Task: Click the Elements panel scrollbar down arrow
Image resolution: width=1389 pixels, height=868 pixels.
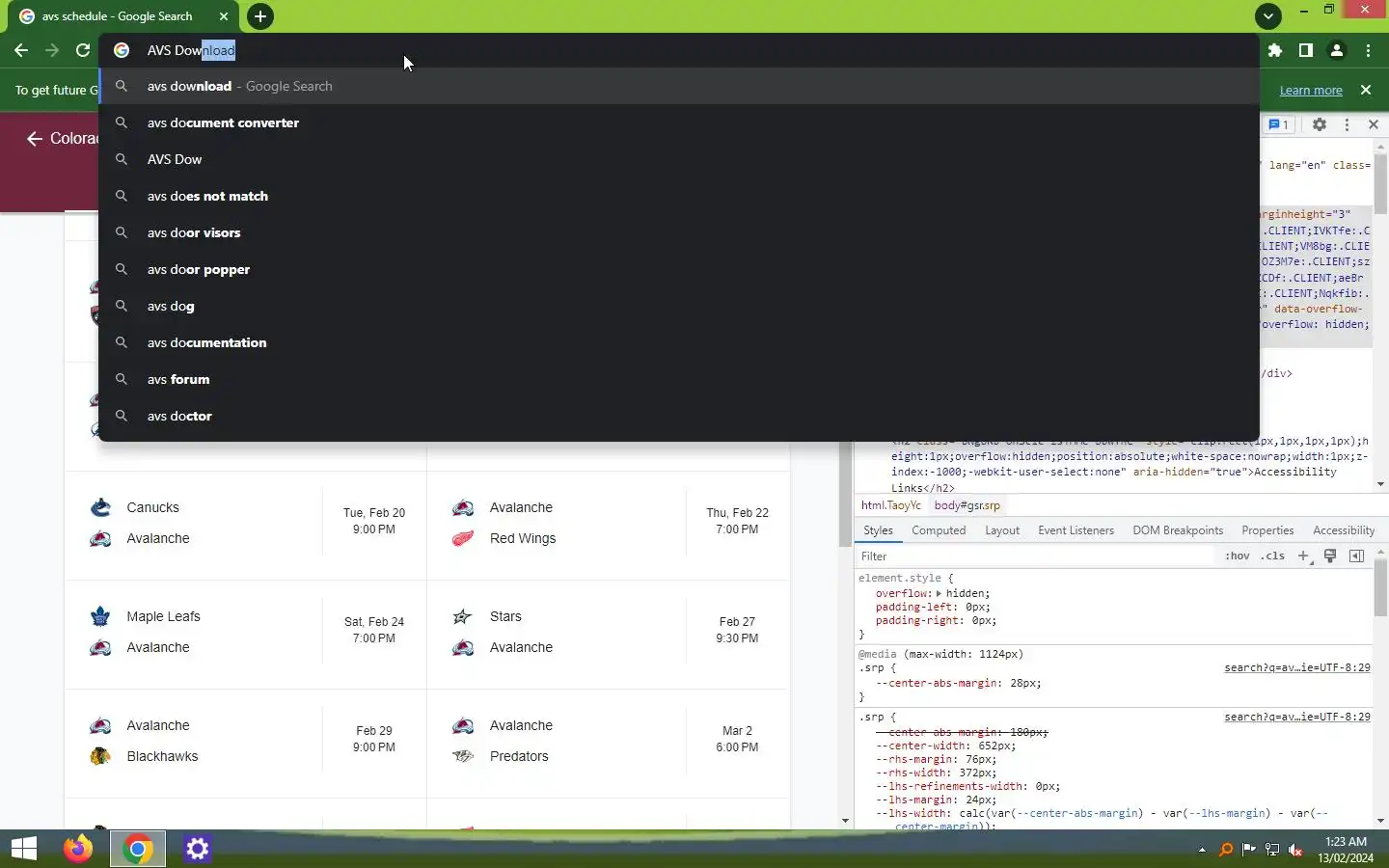Action: pyautogui.click(x=1380, y=484)
